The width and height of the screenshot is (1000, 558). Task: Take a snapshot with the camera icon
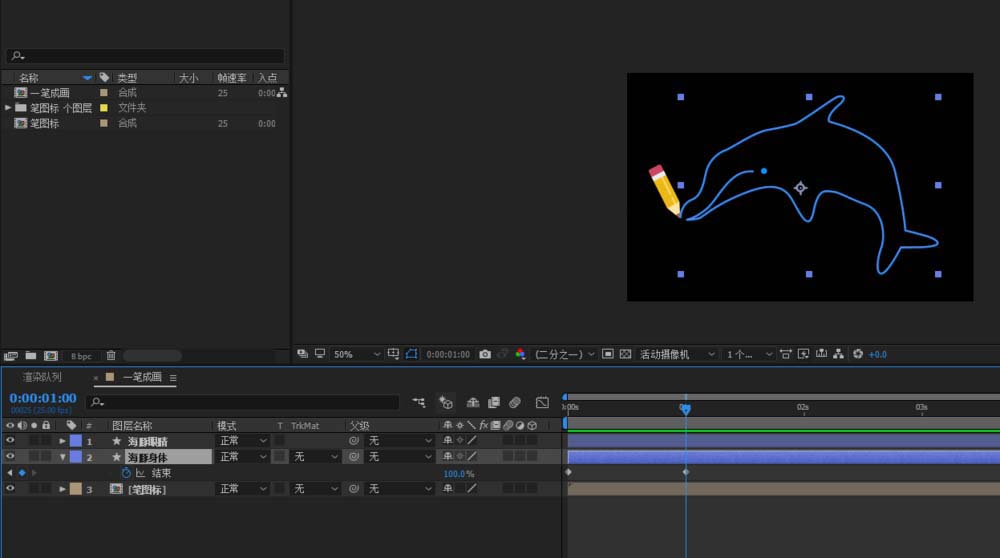pyautogui.click(x=485, y=354)
